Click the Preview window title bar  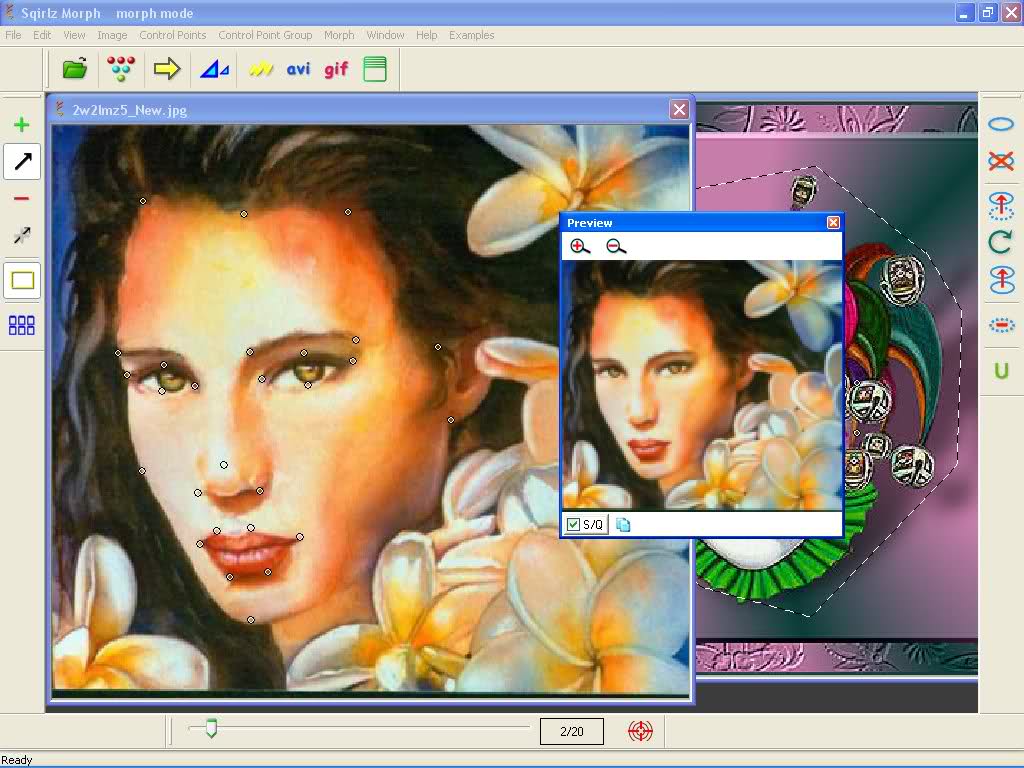(x=701, y=223)
